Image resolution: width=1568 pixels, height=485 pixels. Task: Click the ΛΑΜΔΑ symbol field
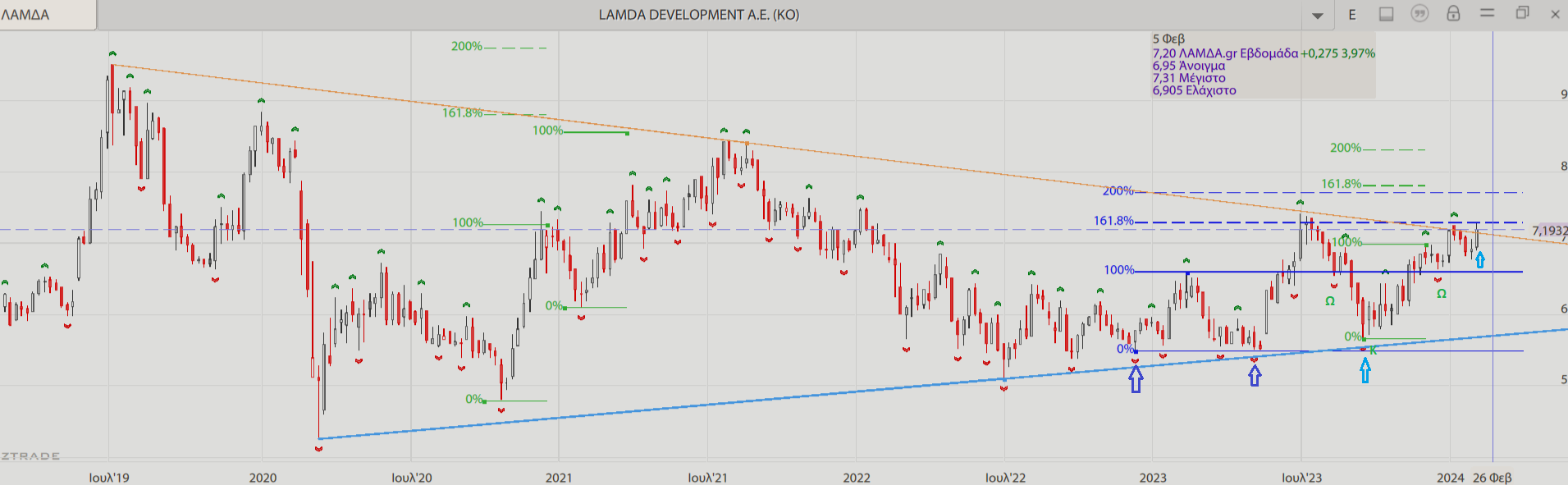[48, 15]
